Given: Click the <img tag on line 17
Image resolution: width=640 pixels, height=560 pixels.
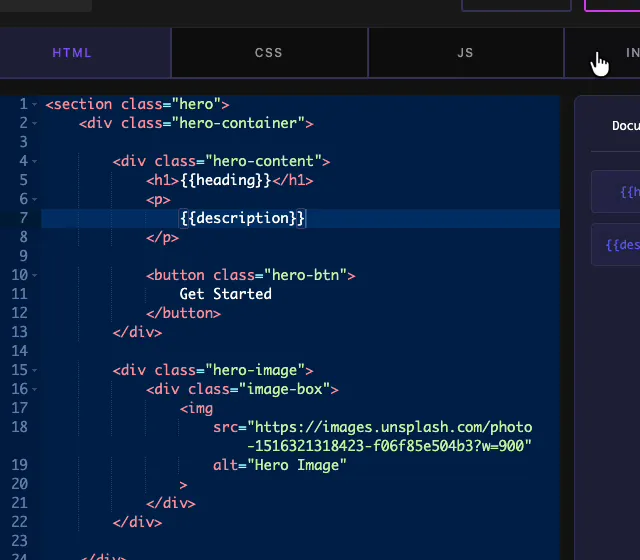Looking at the screenshot, I should [196, 408].
